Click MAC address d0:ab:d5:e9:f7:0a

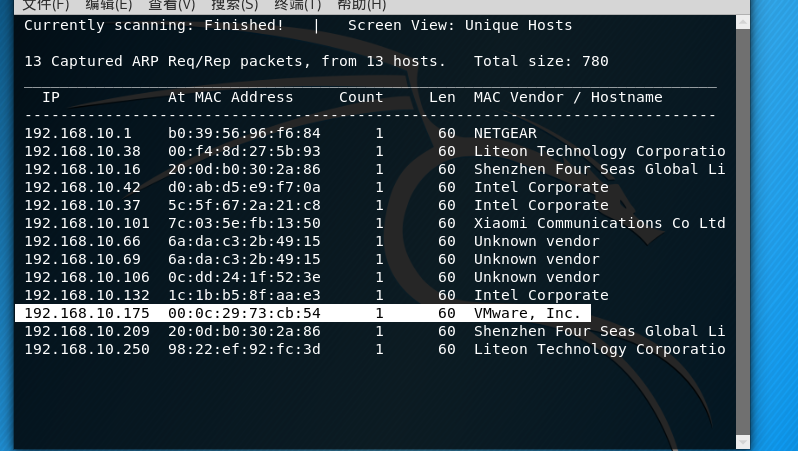pos(244,187)
